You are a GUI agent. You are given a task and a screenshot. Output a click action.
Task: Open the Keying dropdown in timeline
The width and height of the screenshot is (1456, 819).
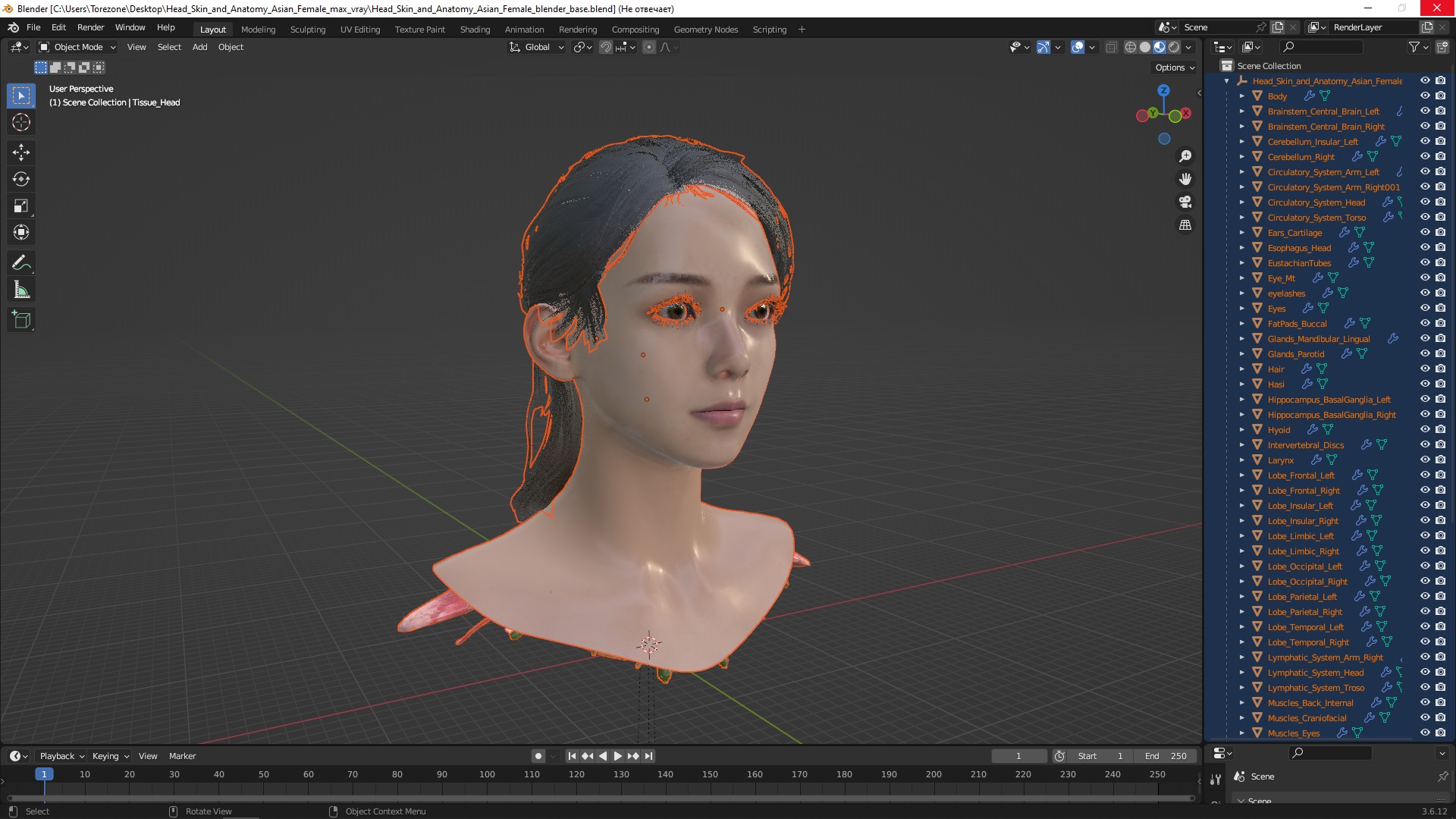pos(111,756)
